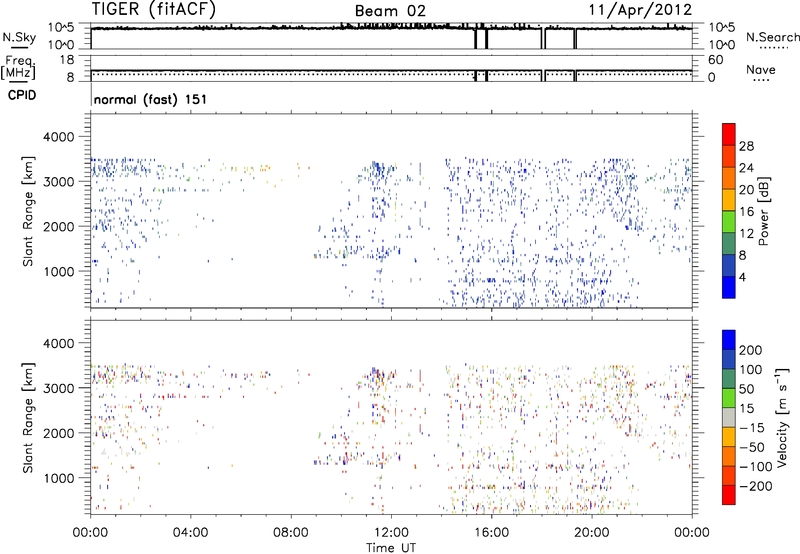Click the Slant Range label of velocity panel
The height and width of the screenshot is (554, 800).
coord(28,417)
